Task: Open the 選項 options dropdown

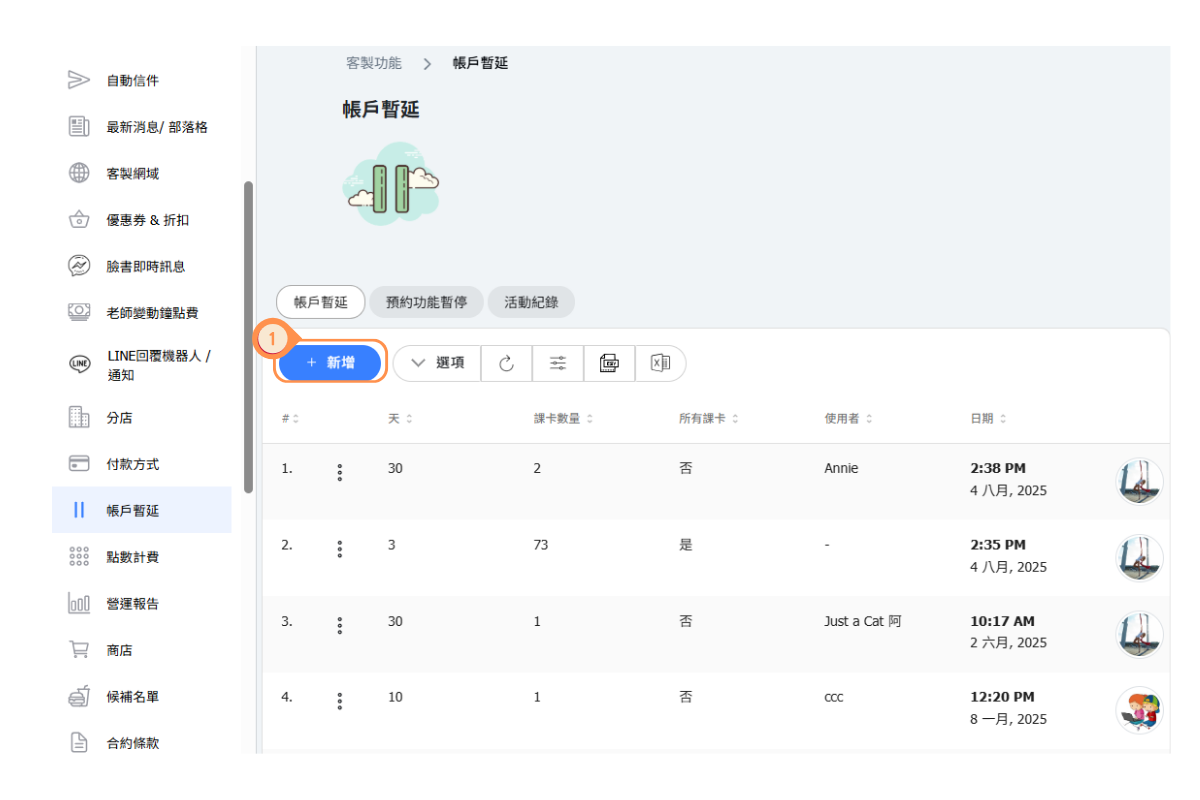Action: tap(438, 363)
